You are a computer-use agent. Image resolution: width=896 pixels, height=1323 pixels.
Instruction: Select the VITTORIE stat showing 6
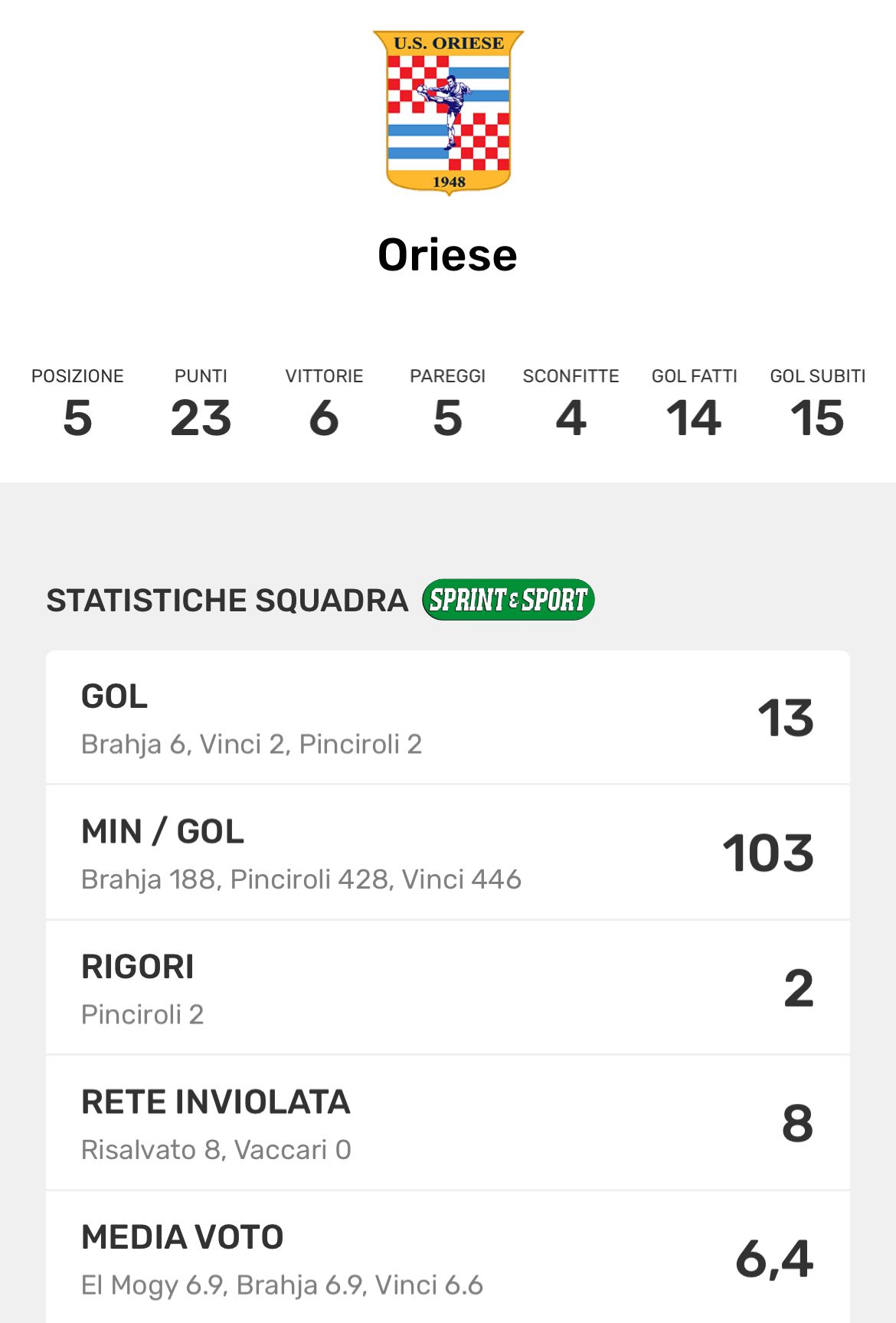pyautogui.click(x=324, y=418)
